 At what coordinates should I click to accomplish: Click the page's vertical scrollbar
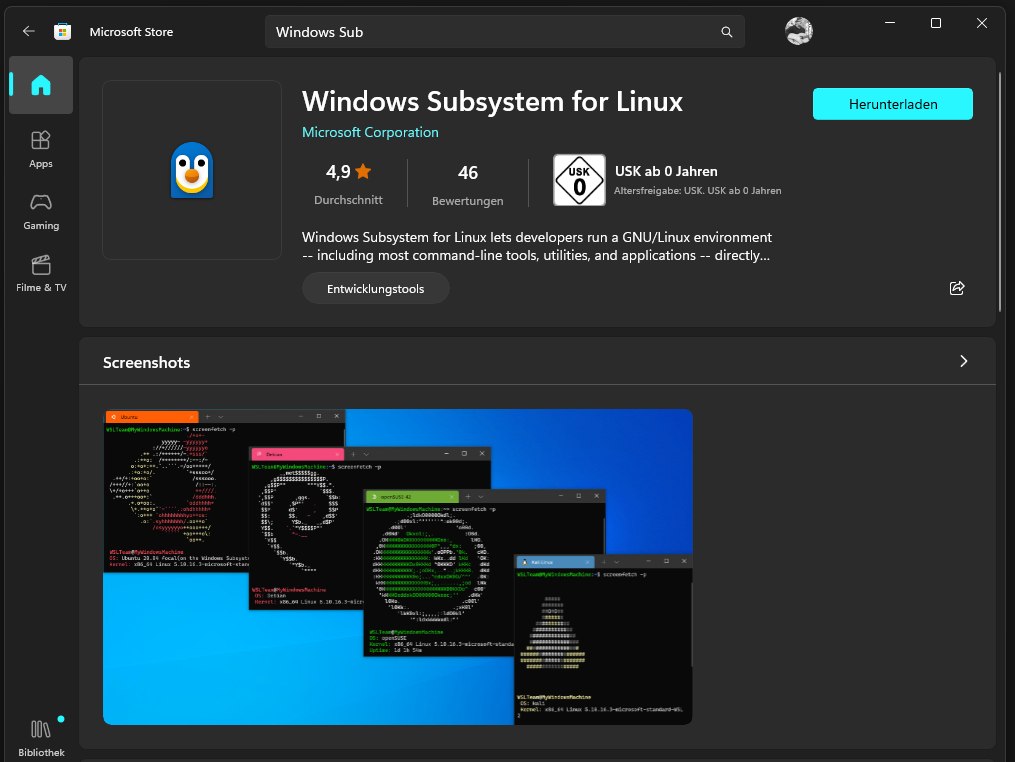[x=1000, y=194]
